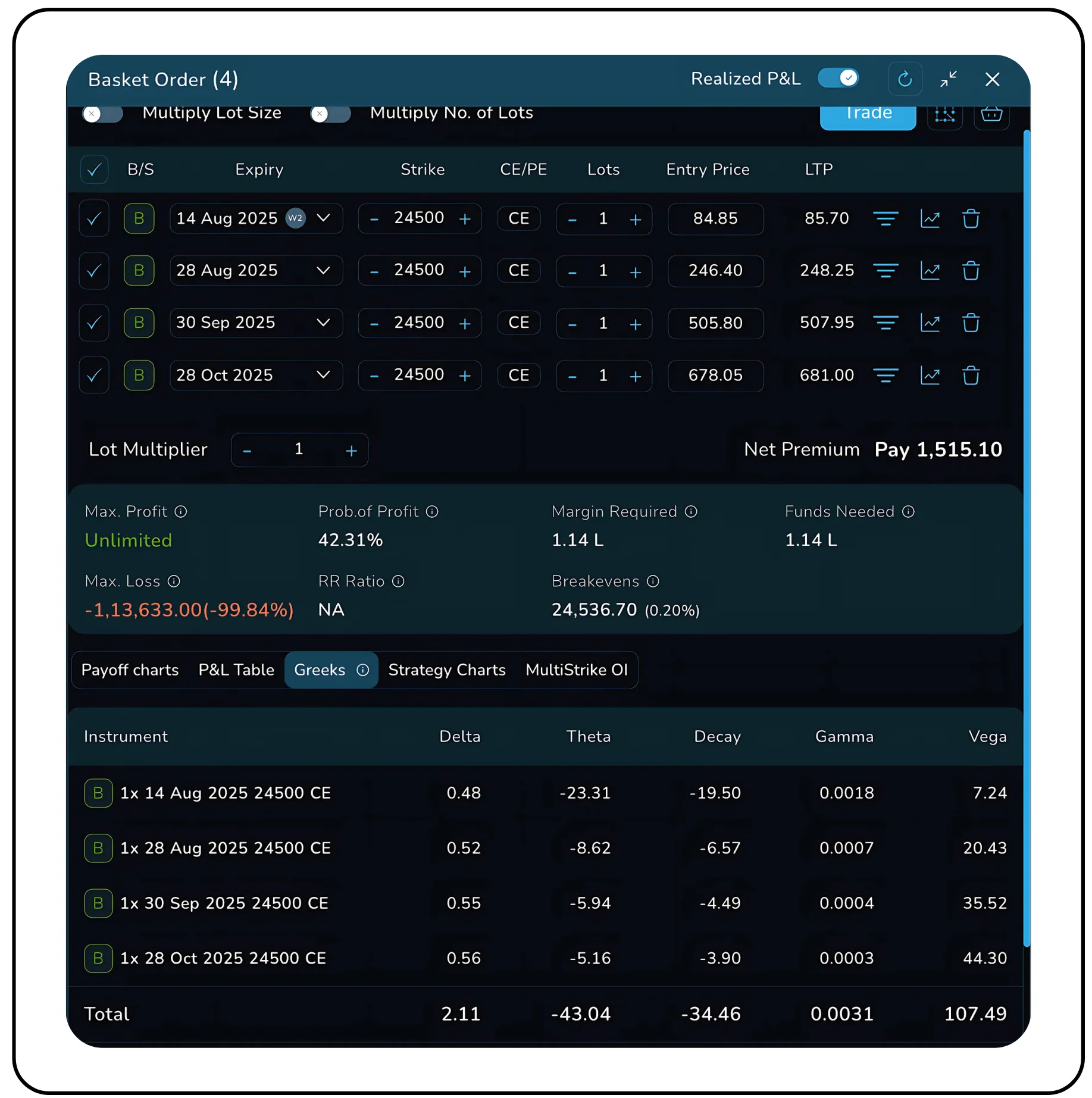
Task: Show info icon on the Greeks tab
Action: click(x=362, y=670)
